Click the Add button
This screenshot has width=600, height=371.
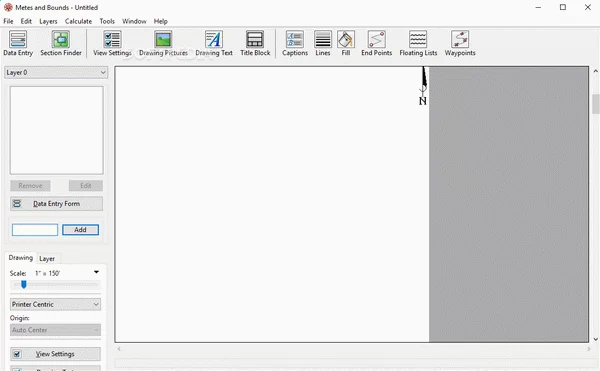tap(80, 230)
